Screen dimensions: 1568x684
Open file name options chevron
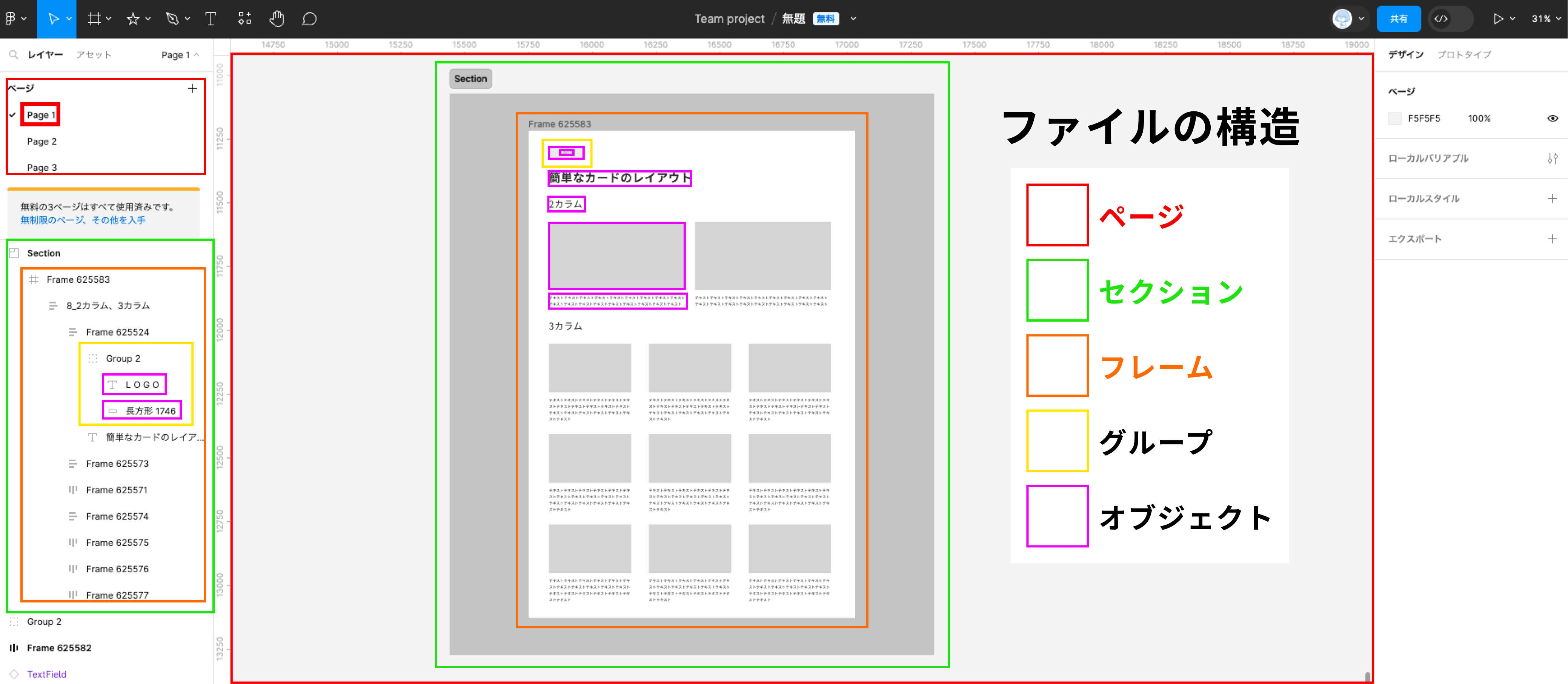(x=853, y=19)
